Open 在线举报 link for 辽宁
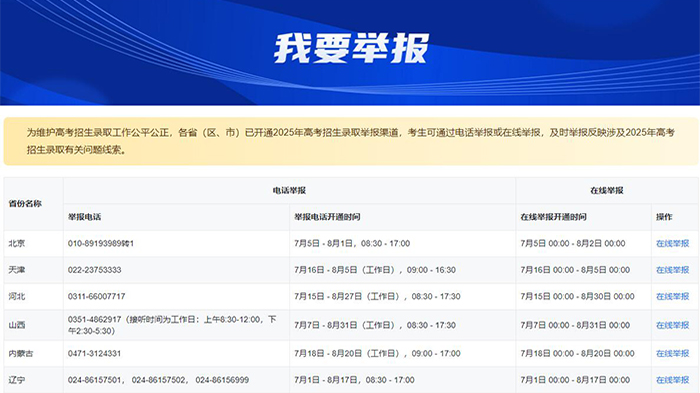The image size is (700, 393). [x=672, y=380]
